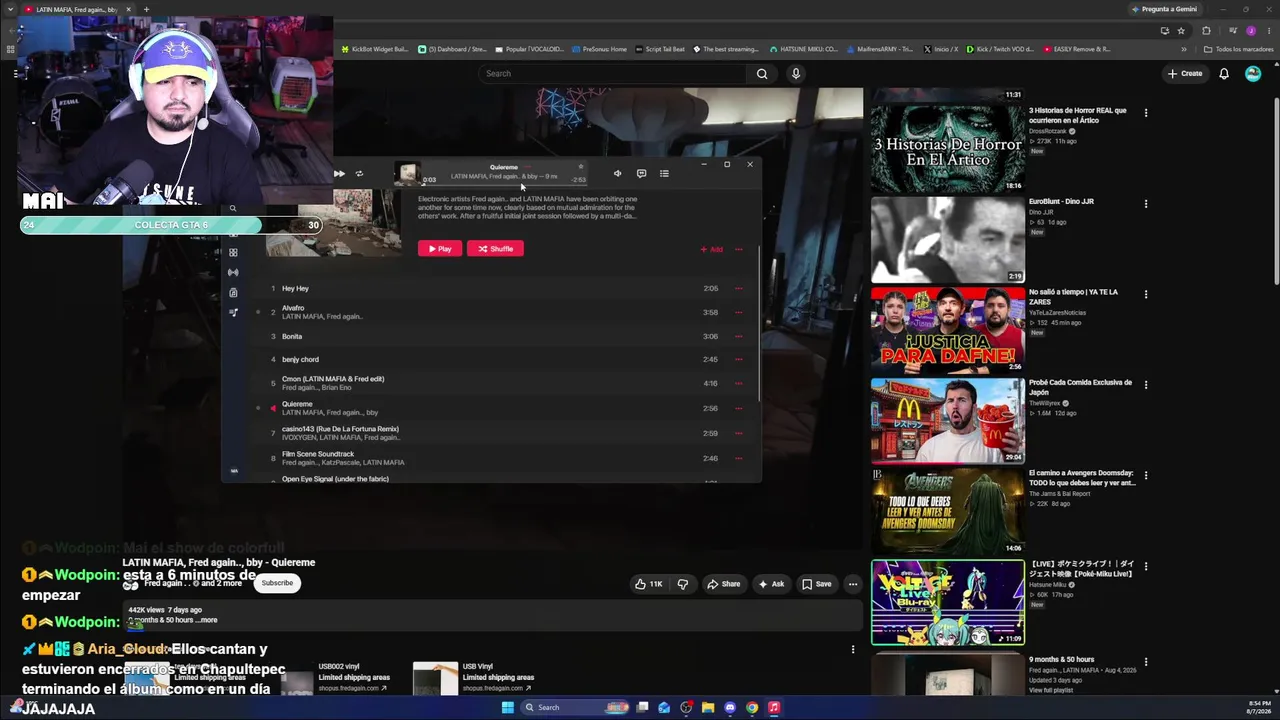Open more options for Cmon track
The height and width of the screenshot is (720, 1280).
[739, 384]
